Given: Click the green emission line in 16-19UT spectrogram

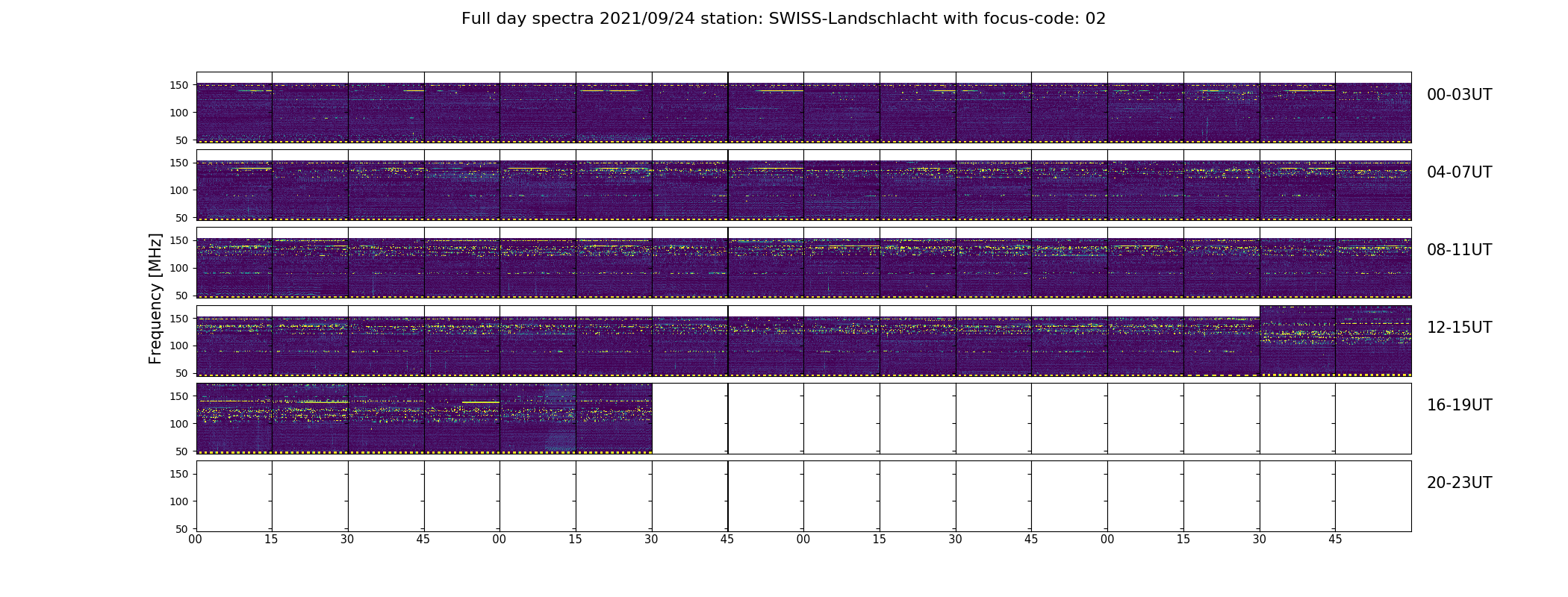Looking at the screenshot, I should (x=481, y=402).
